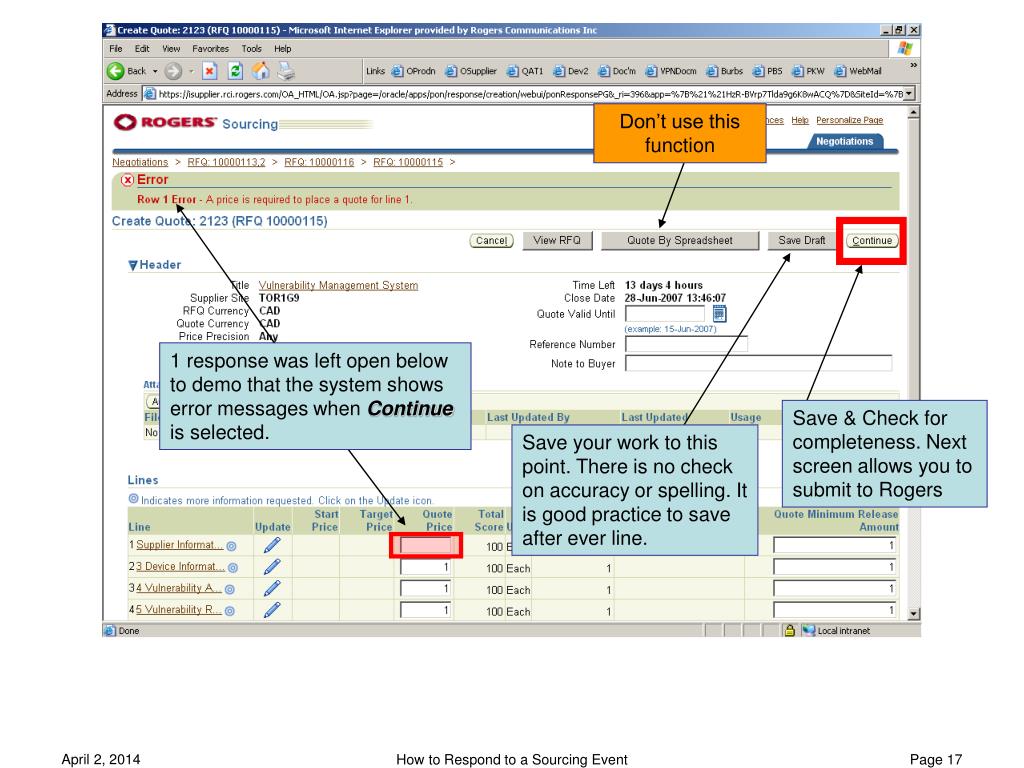Open the Edit menu
This screenshot has width=1024, height=768.
click(x=142, y=49)
